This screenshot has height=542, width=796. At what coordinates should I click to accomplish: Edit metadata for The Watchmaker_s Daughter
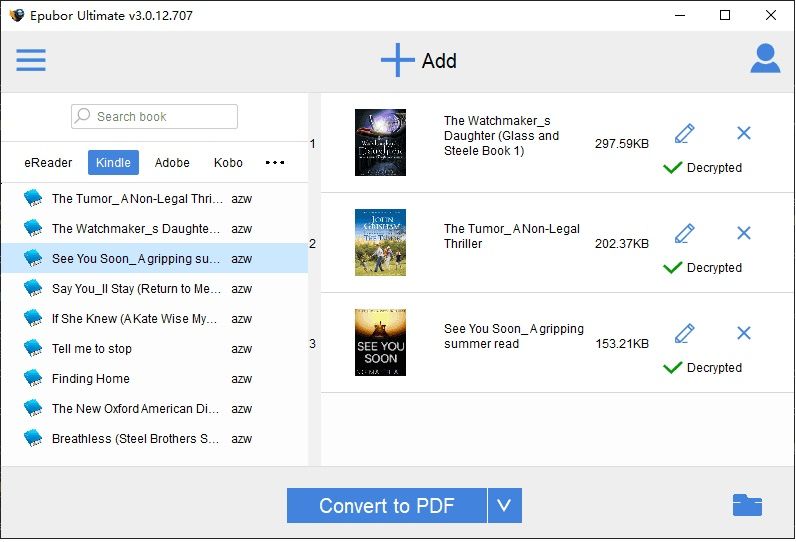(x=684, y=133)
